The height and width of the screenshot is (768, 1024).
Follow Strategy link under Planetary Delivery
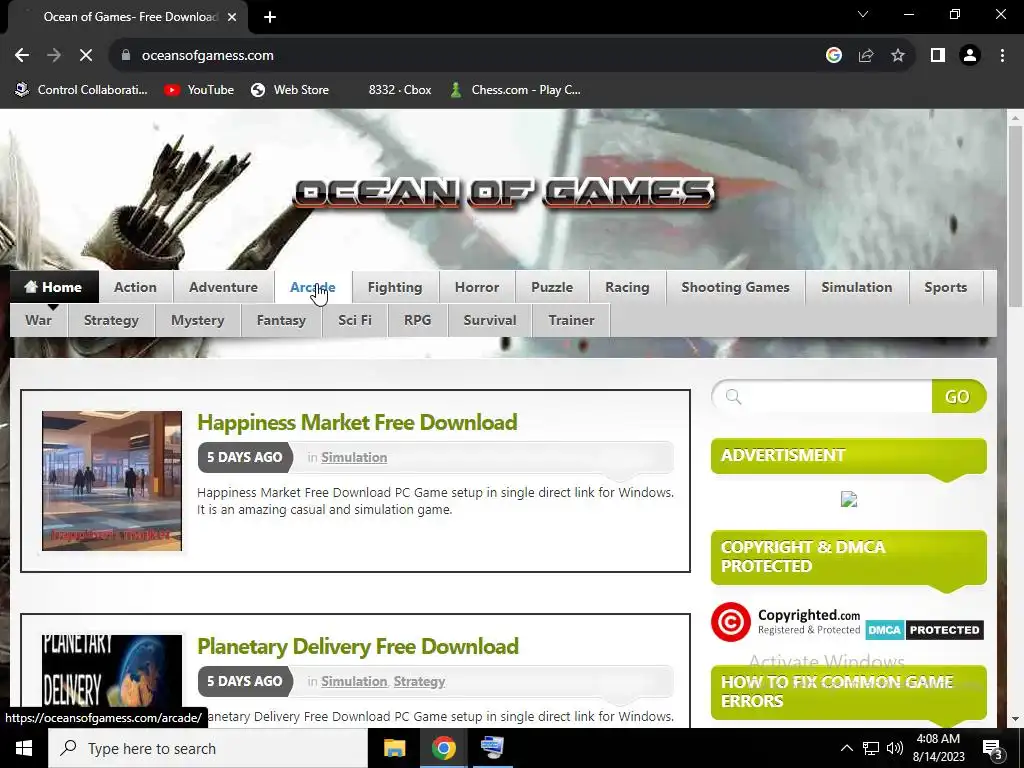pyautogui.click(x=419, y=681)
